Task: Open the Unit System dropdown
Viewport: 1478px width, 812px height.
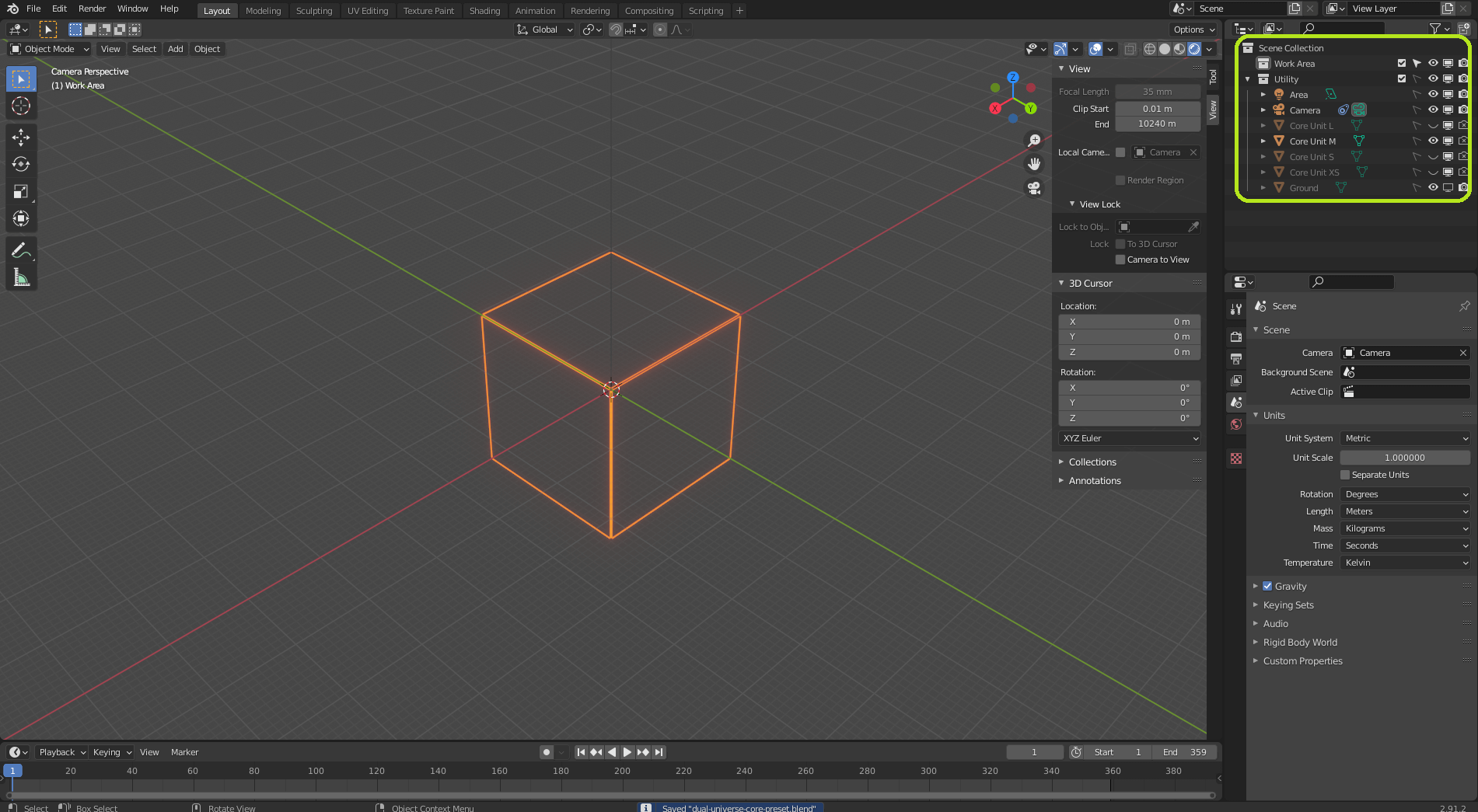Action: (x=1404, y=438)
